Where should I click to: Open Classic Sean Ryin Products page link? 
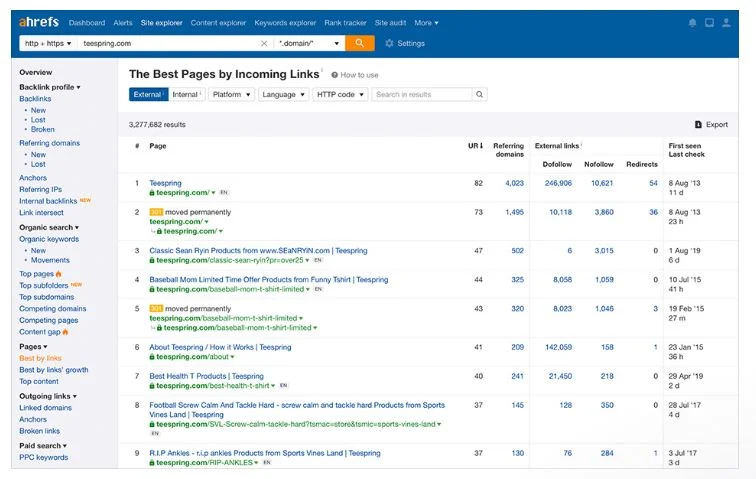click(x=258, y=251)
